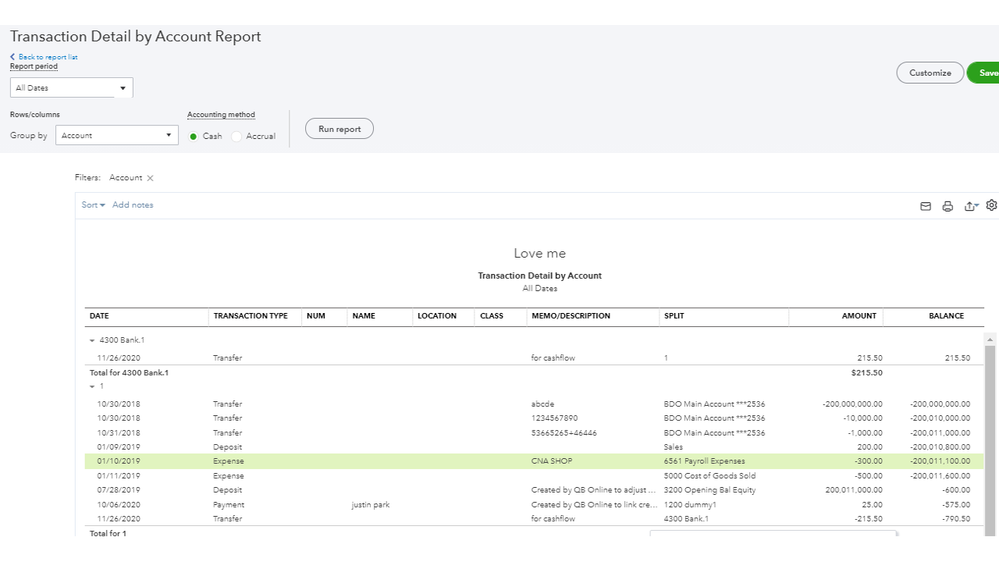Collapse the account group named 1
This screenshot has height=562, width=999.
pos(92,386)
